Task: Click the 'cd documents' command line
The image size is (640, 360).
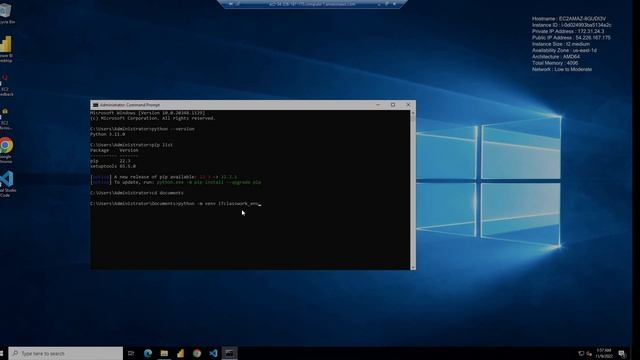Action: [x=137, y=193]
